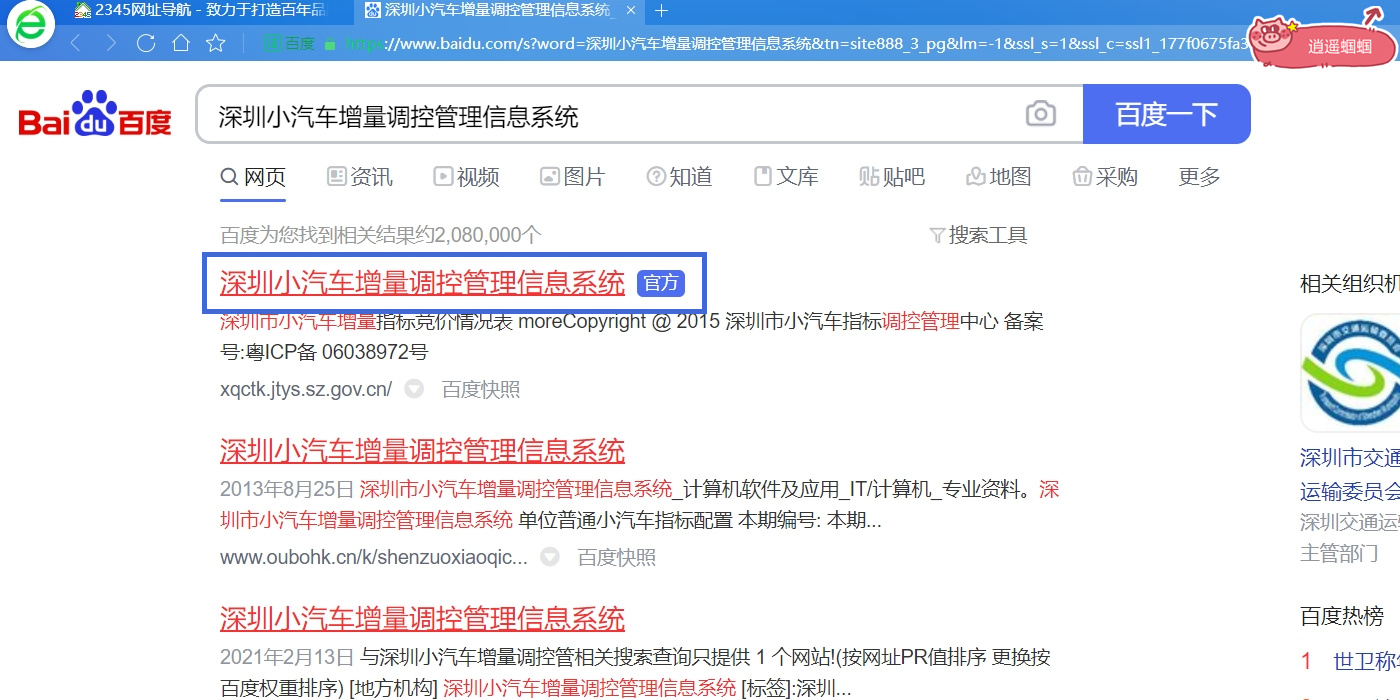This screenshot has height=700, width=1400.
Task: Bookmark page with the star icon
Action: coord(216,43)
